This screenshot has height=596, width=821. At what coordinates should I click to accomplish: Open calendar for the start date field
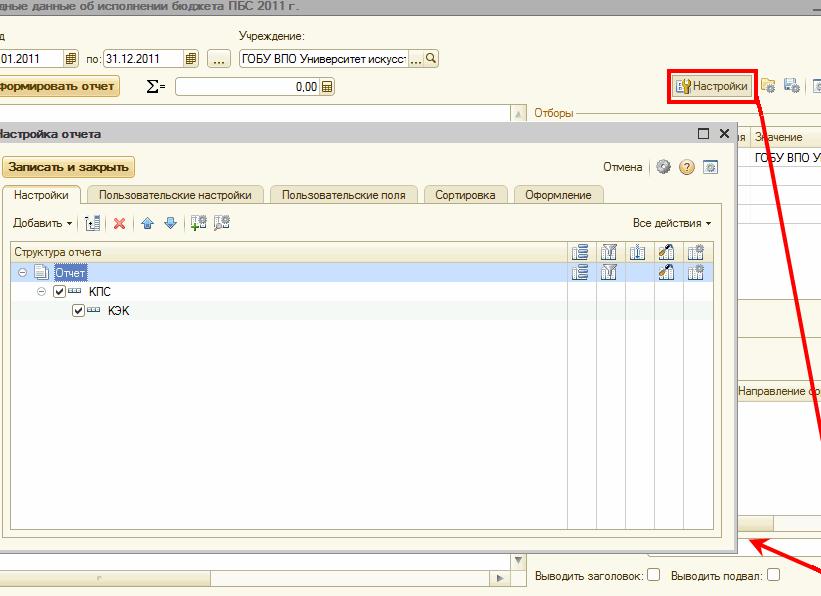pyautogui.click(x=71, y=59)
